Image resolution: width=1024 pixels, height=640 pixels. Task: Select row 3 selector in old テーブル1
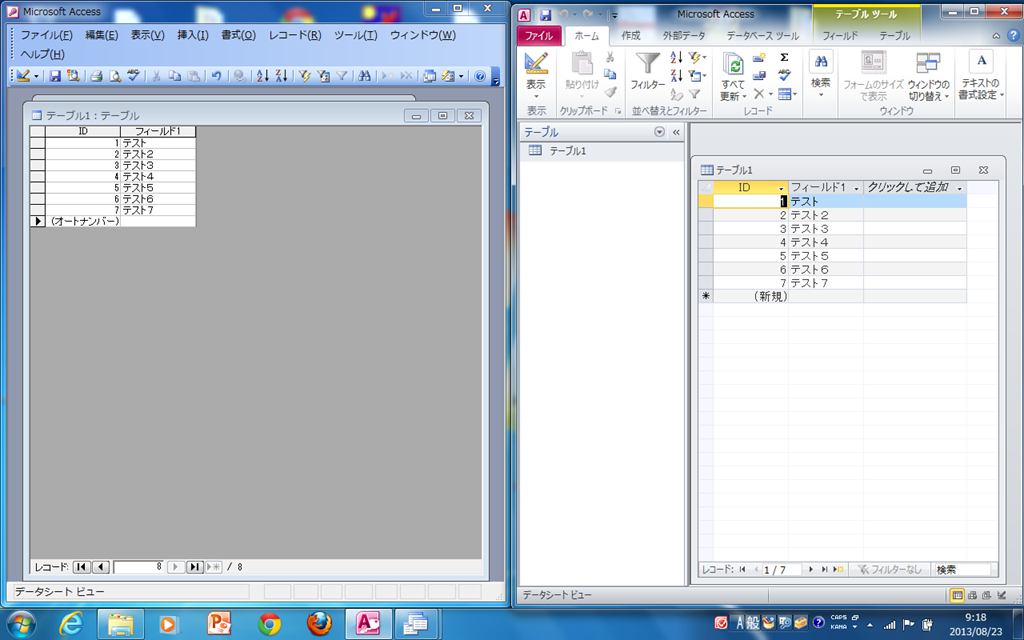coord(37,165)
